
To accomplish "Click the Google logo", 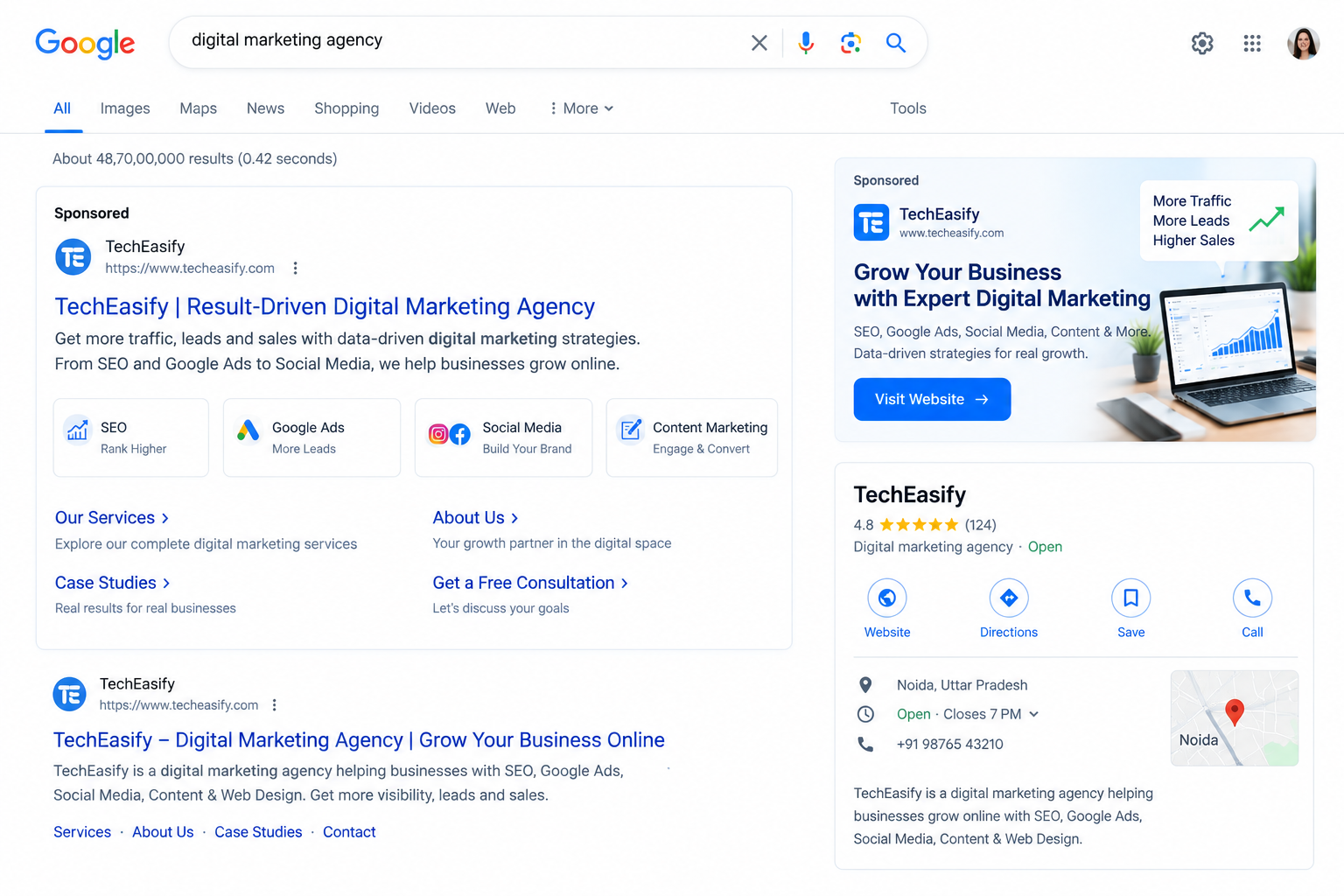I will [x=85, y=43].
